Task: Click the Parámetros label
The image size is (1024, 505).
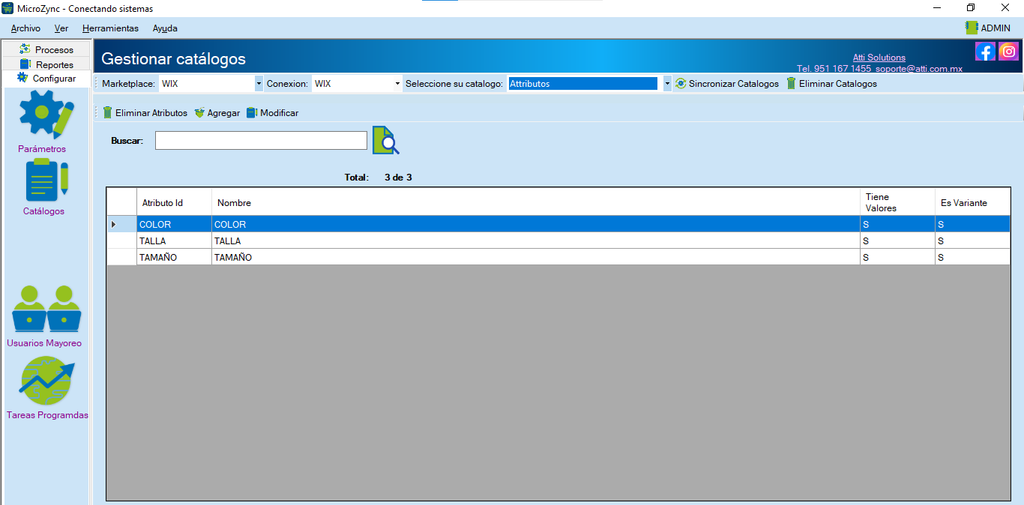Action: pos(42,149)
